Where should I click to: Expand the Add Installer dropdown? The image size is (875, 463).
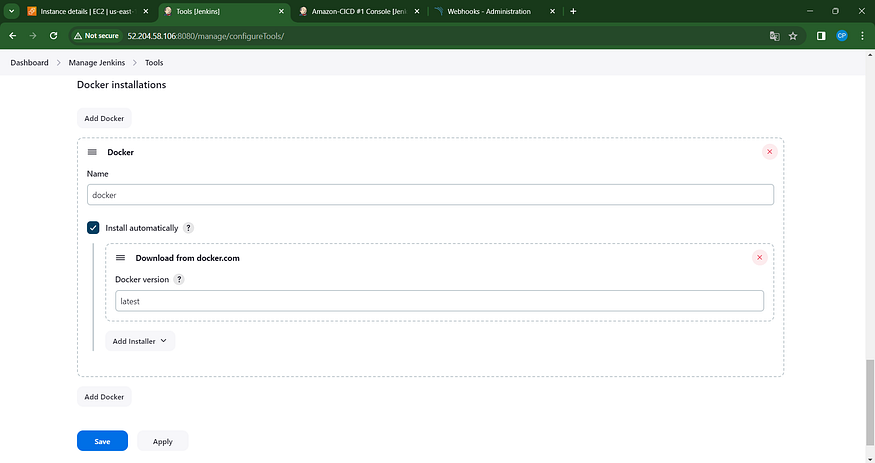click(x=140, y=341)
